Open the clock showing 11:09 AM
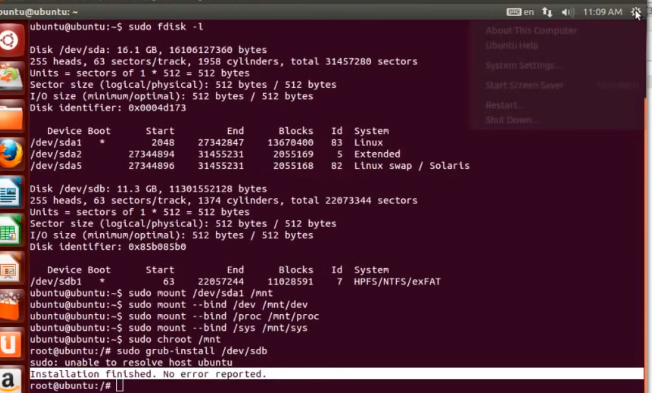This screenshot has width=652, height=393. click(x=603, y=12)
